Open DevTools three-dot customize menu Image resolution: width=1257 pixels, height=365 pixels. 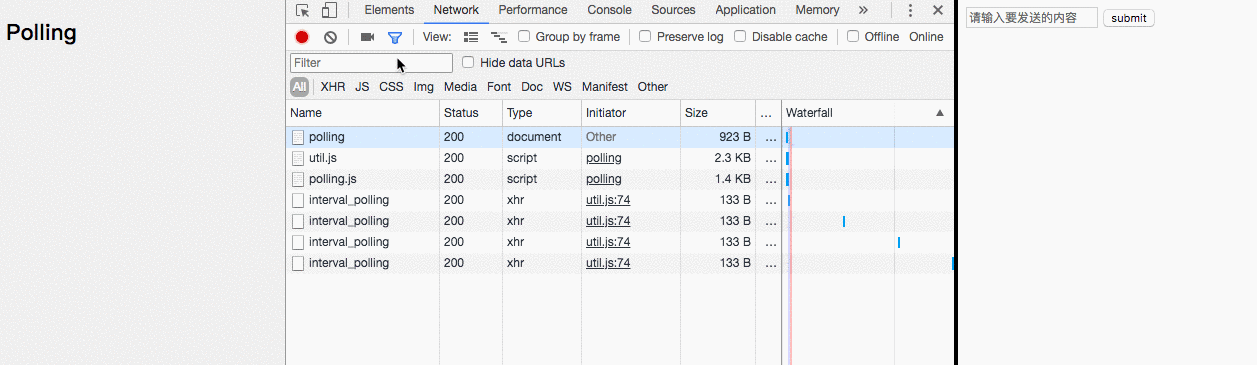coord(910,10)
